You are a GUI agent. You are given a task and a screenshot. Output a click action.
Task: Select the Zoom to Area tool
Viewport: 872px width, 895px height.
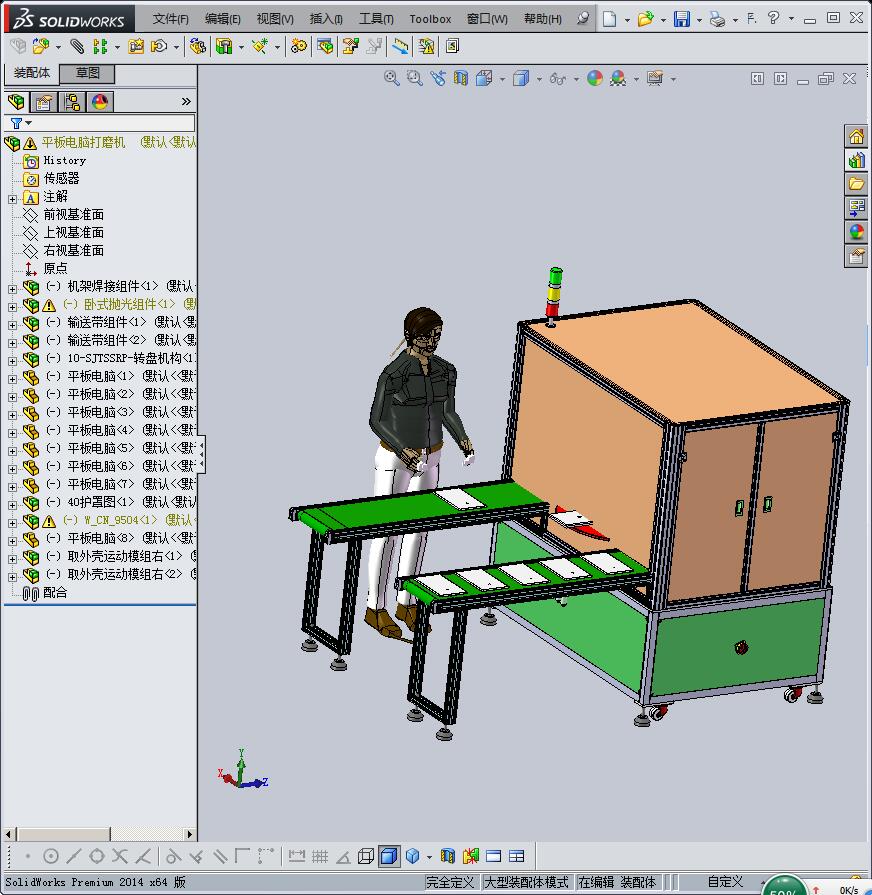pyautogui.click(x=415, y=78)
